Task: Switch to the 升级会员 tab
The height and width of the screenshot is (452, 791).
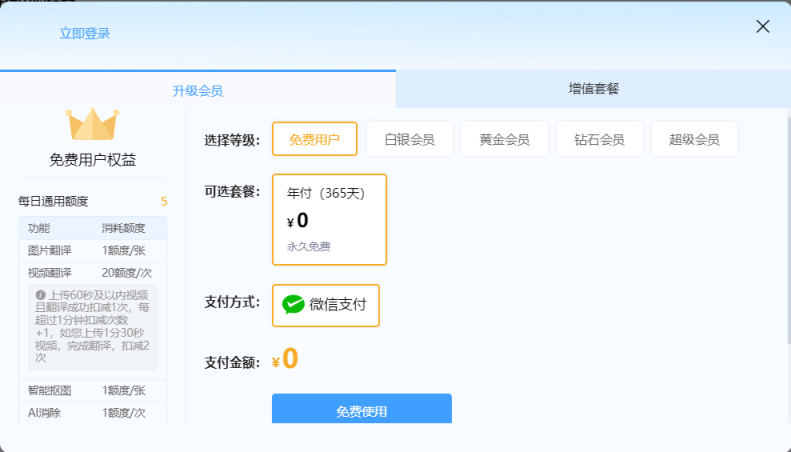Action: (x=197, y=90)
